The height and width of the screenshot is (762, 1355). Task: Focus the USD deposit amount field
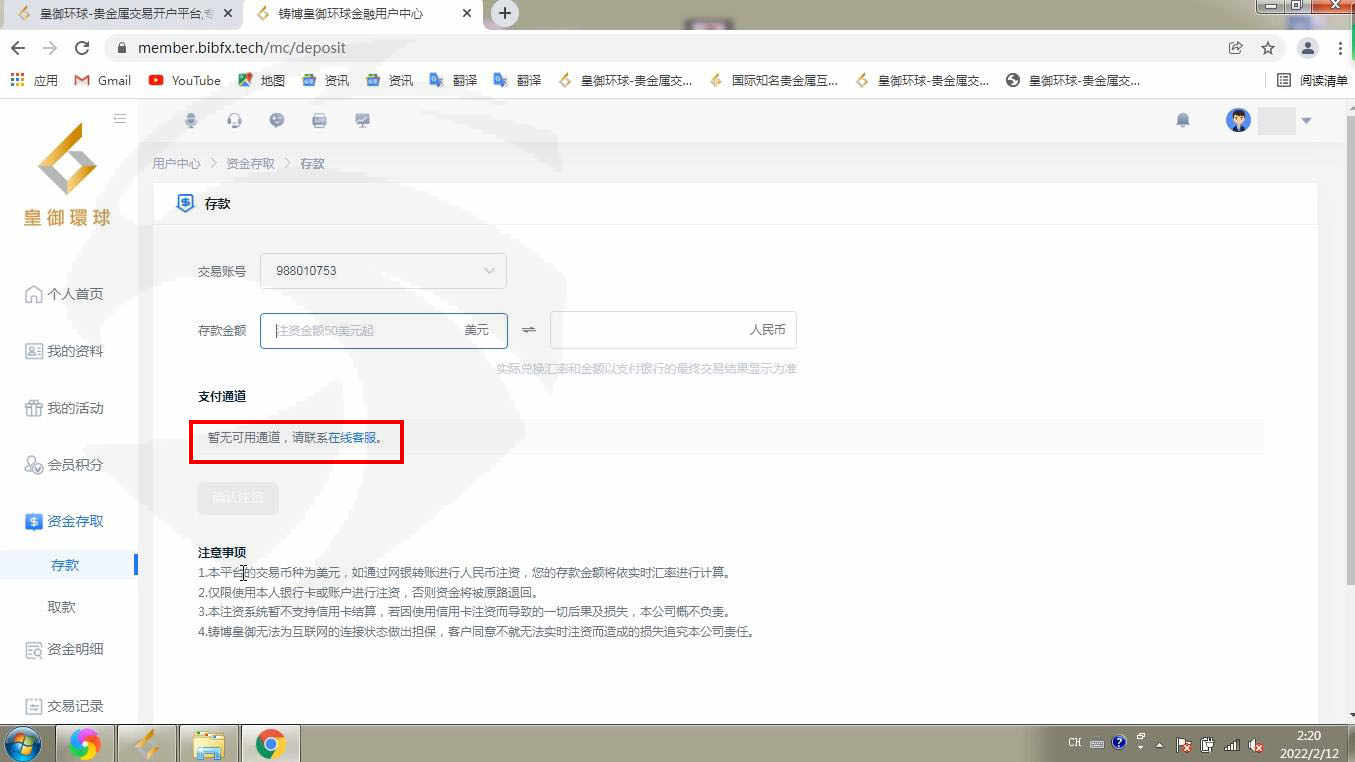coord(383,330)
